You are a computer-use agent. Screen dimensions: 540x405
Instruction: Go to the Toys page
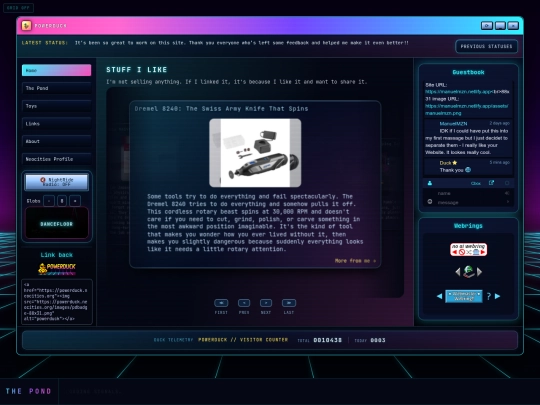(x=56, y=106)
